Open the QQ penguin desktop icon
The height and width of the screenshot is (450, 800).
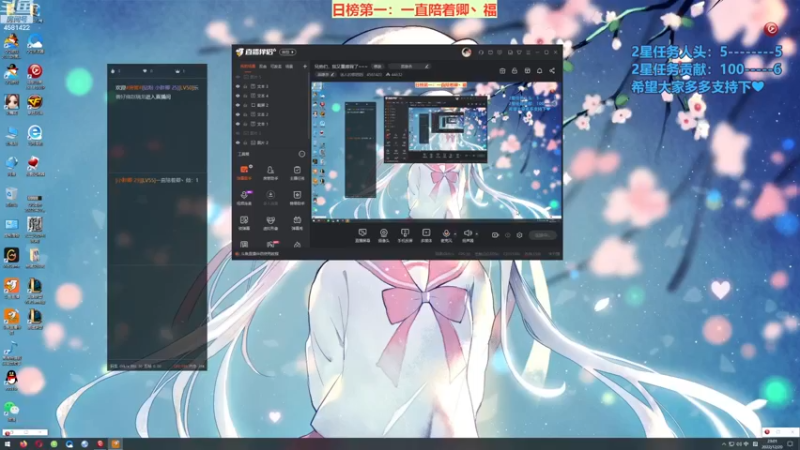click(x=11, y=381)
